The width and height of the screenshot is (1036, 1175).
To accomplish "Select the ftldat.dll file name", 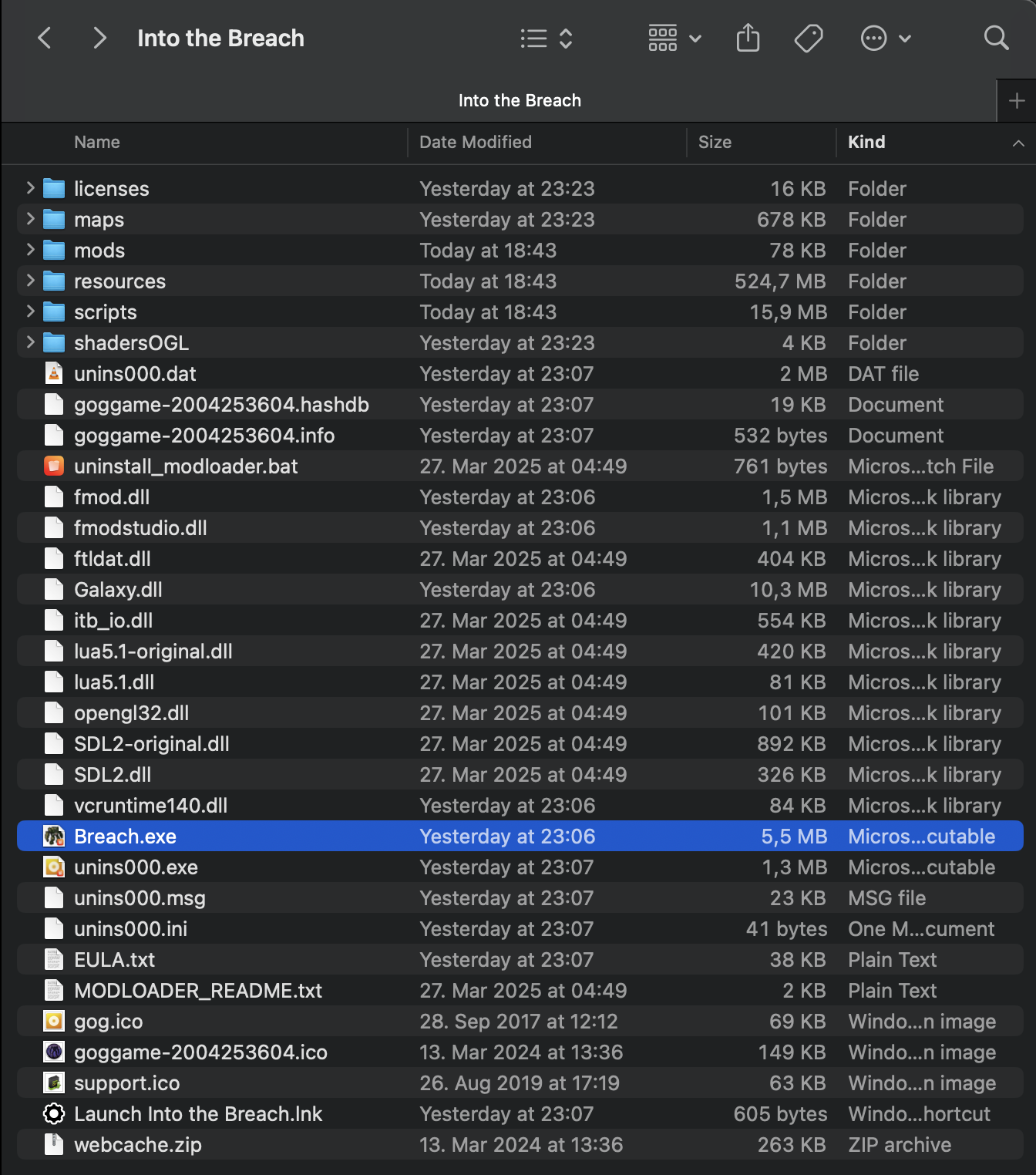I will tap(113, 558).
